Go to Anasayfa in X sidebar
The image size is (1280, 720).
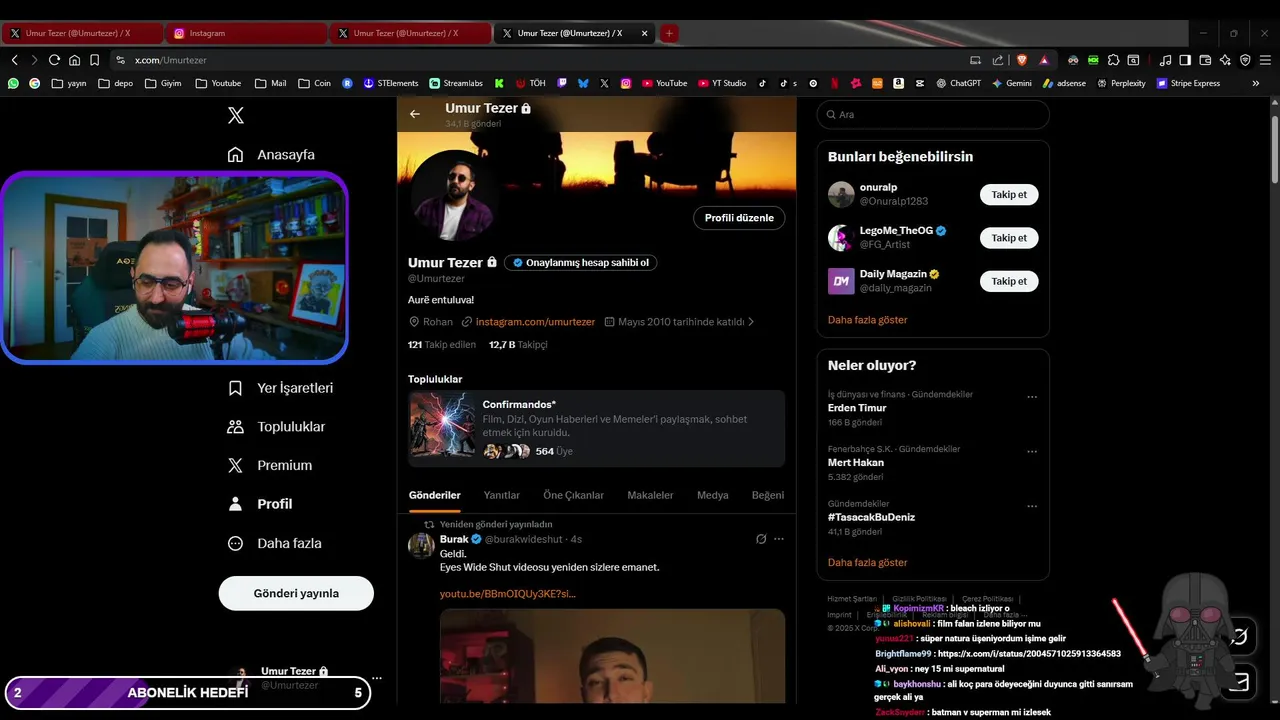click(x=271, y=155)
